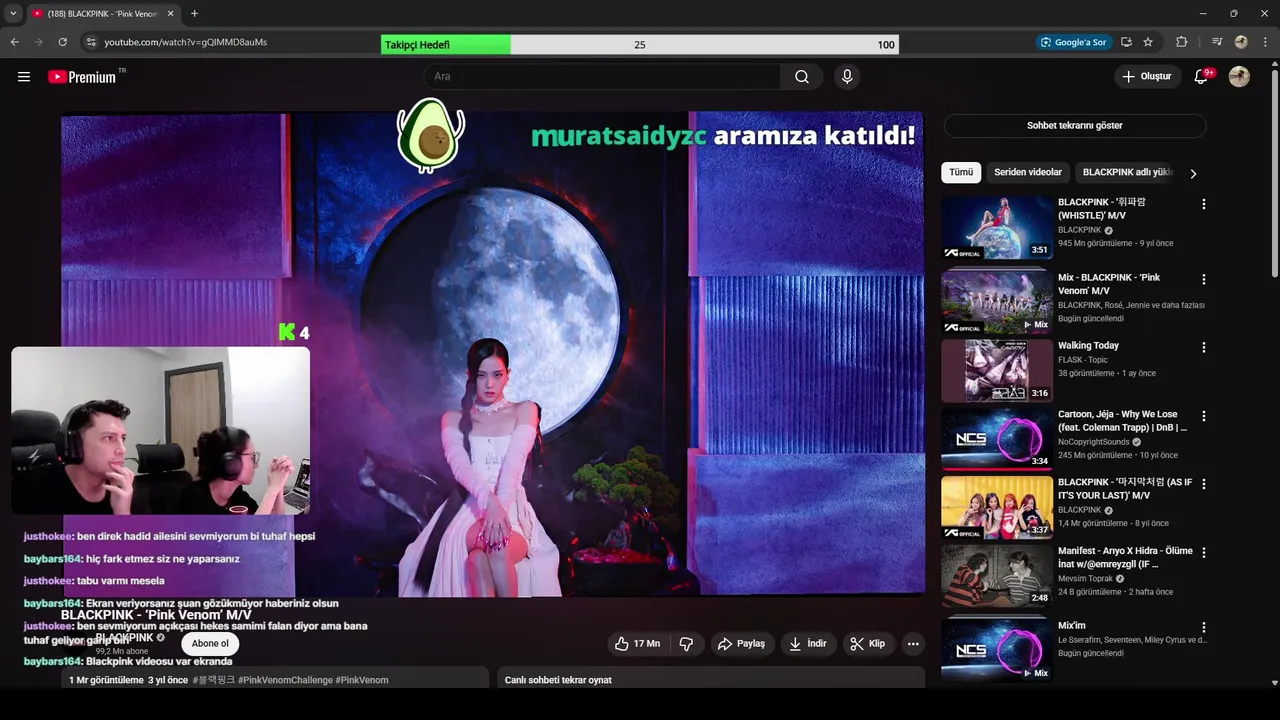
Task: Click the YouTube search input field
Action: (x=603, y=77)
